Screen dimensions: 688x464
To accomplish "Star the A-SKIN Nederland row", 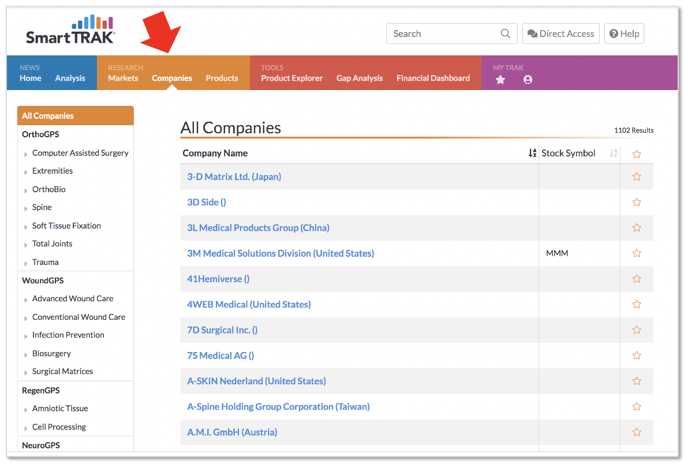I will click(637, 381).
